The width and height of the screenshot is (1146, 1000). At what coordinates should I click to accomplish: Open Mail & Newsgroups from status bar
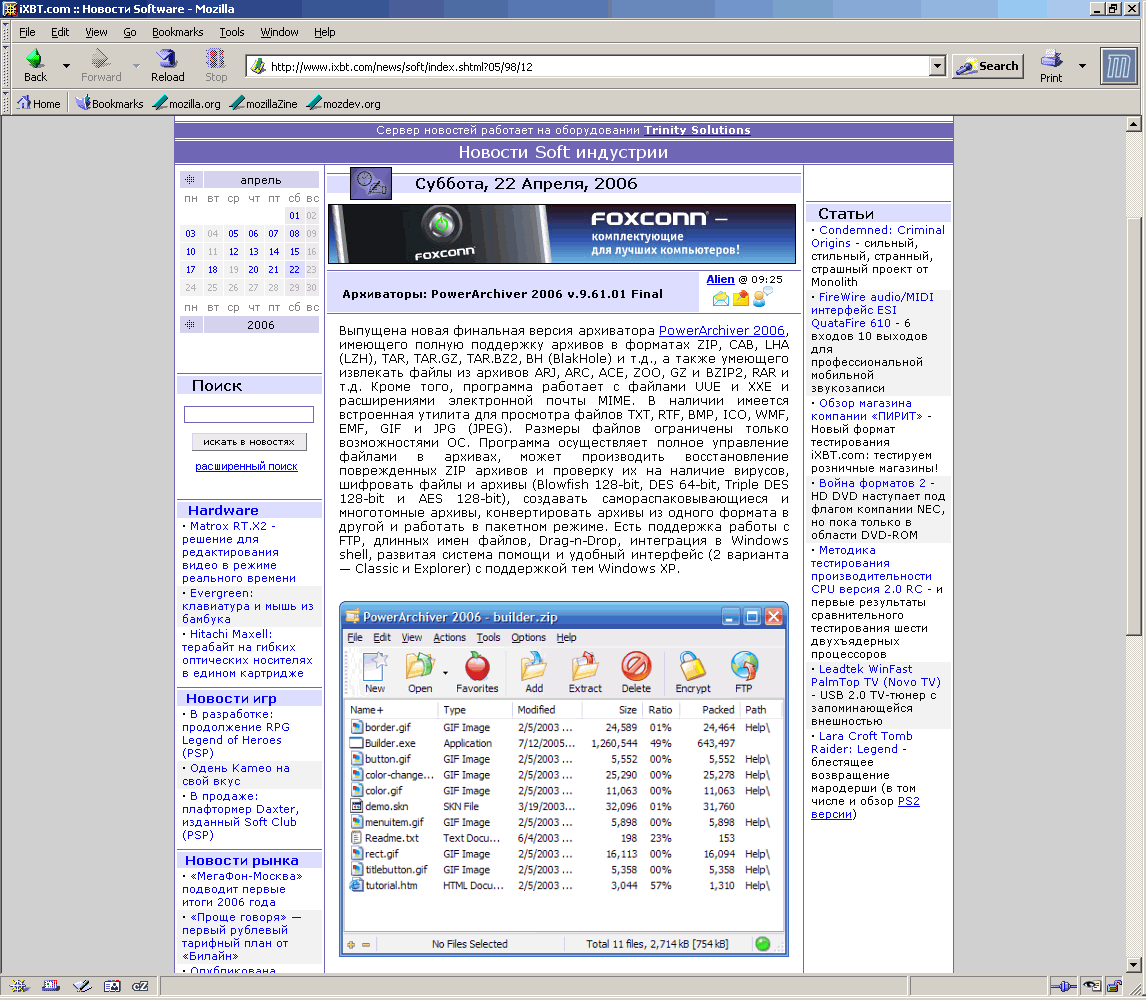(x=50, y=986)
